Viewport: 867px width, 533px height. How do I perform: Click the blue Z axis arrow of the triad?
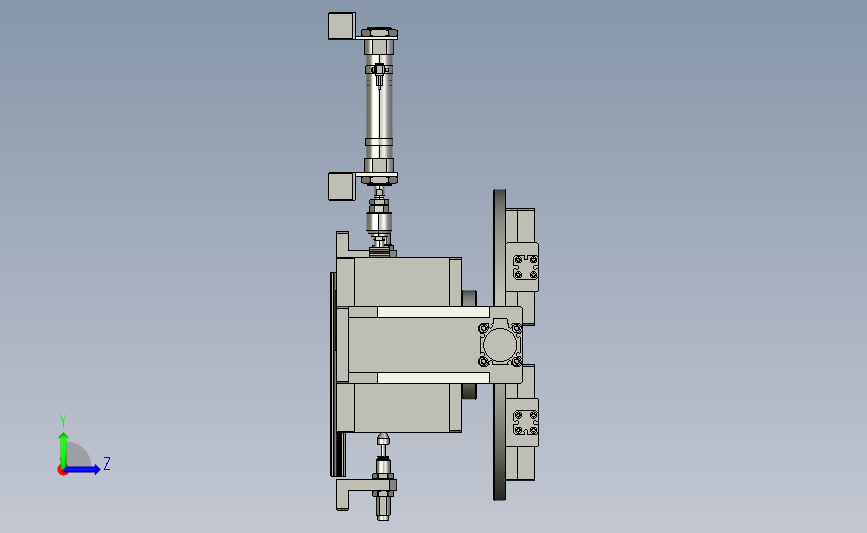[83, 470]
